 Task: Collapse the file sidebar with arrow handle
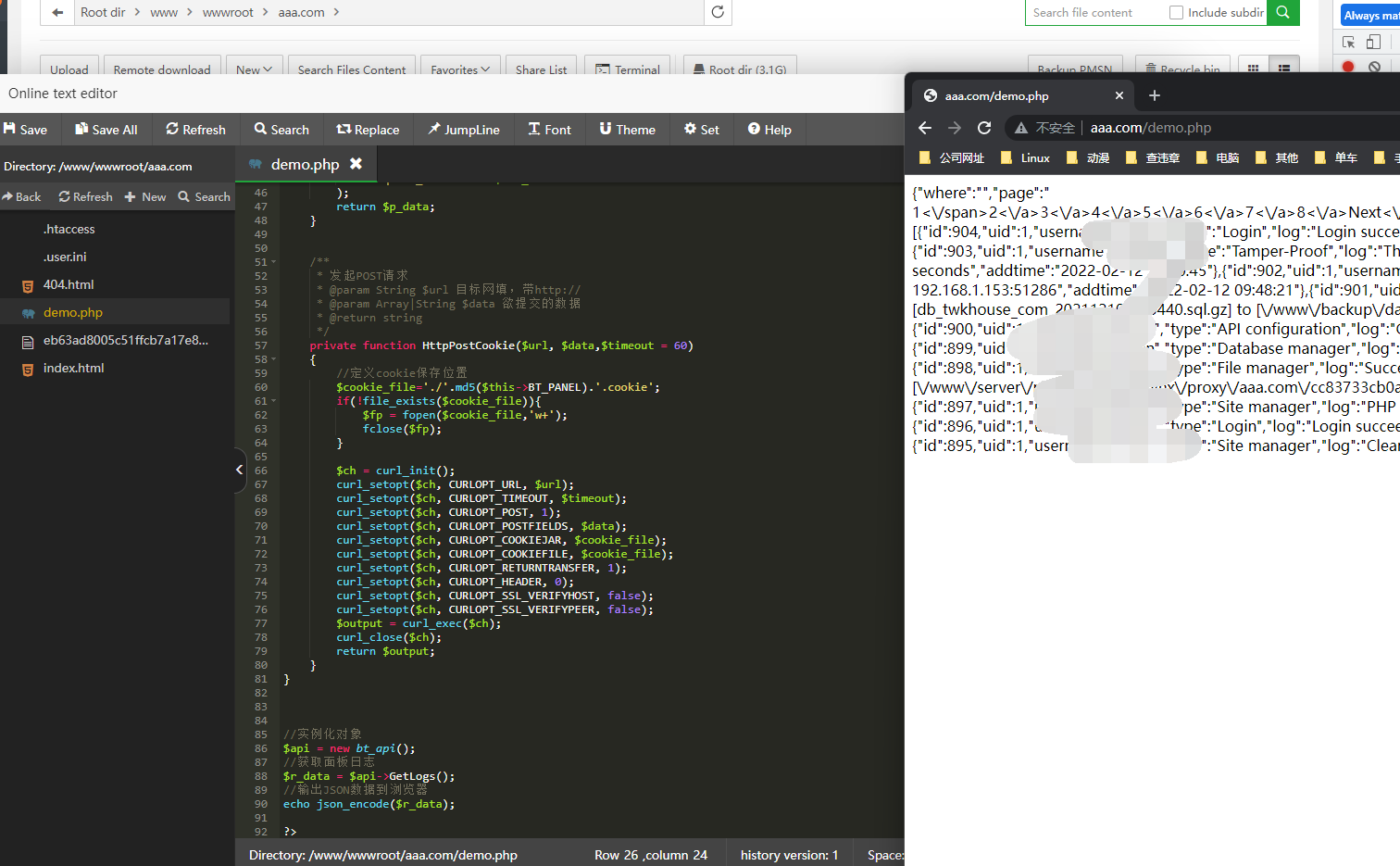pyautogui.click(x=239, y=470)
